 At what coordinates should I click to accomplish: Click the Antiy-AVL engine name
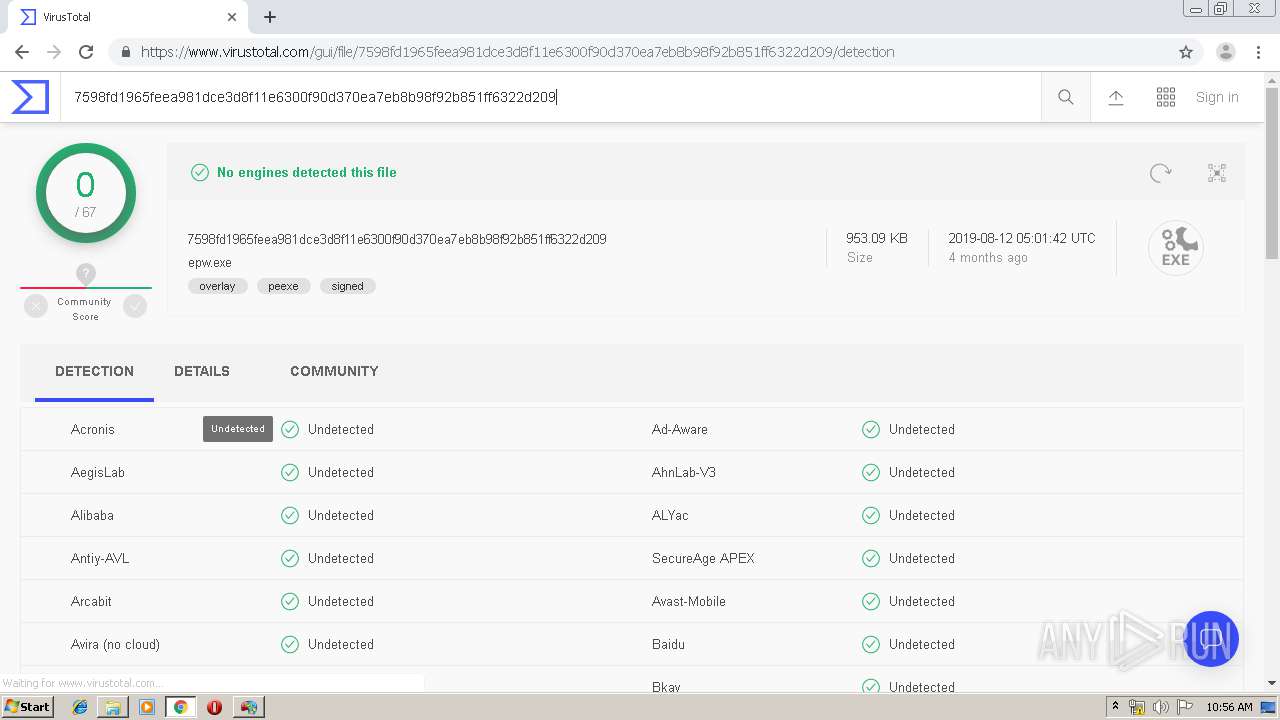(100, 558)
